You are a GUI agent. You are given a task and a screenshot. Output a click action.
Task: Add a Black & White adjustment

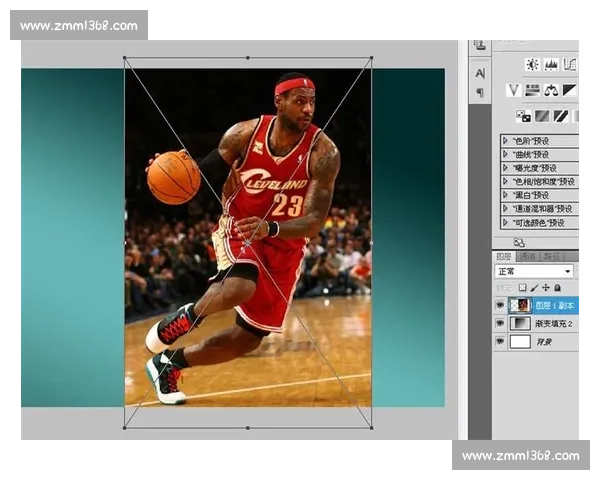[569, 91]
